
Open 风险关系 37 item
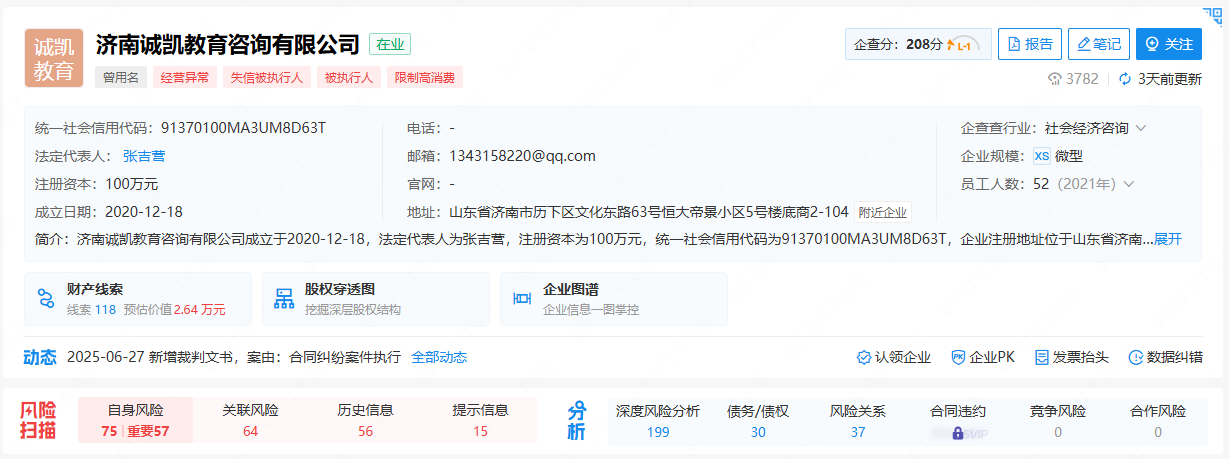click(x=858, y=421)
